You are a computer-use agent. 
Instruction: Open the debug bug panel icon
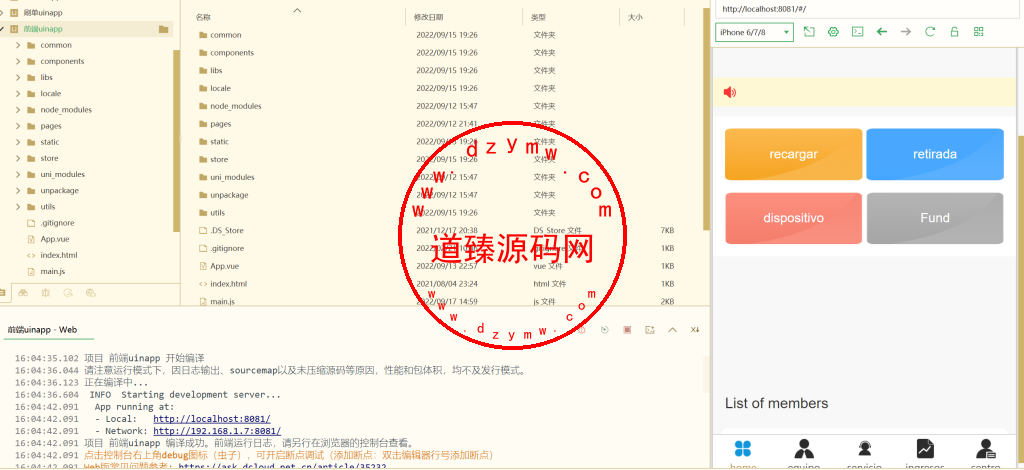(x=45, y=293)
